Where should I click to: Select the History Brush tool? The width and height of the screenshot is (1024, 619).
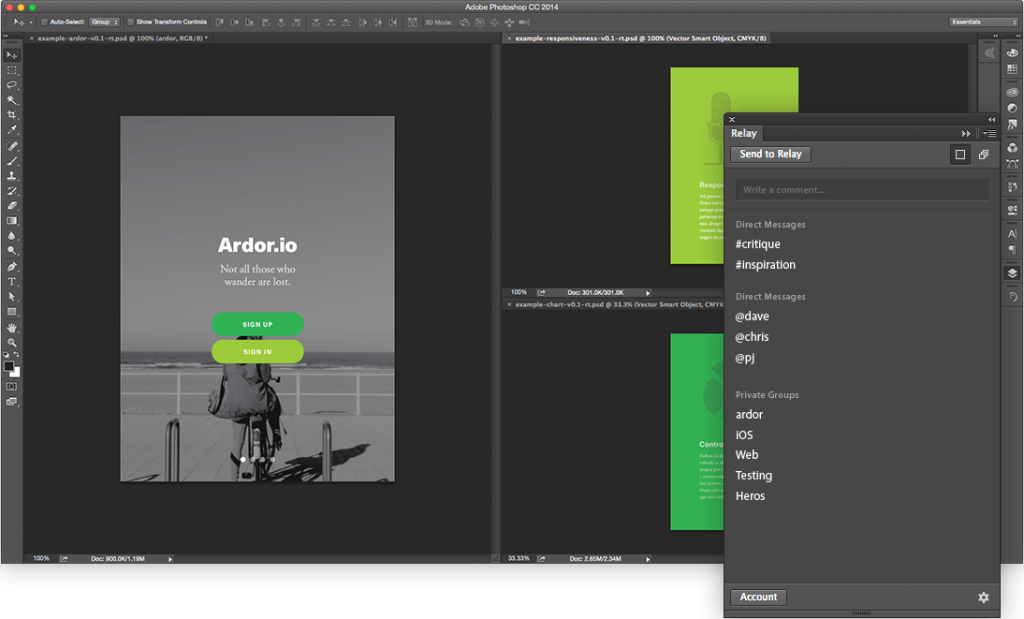[12, 191]
